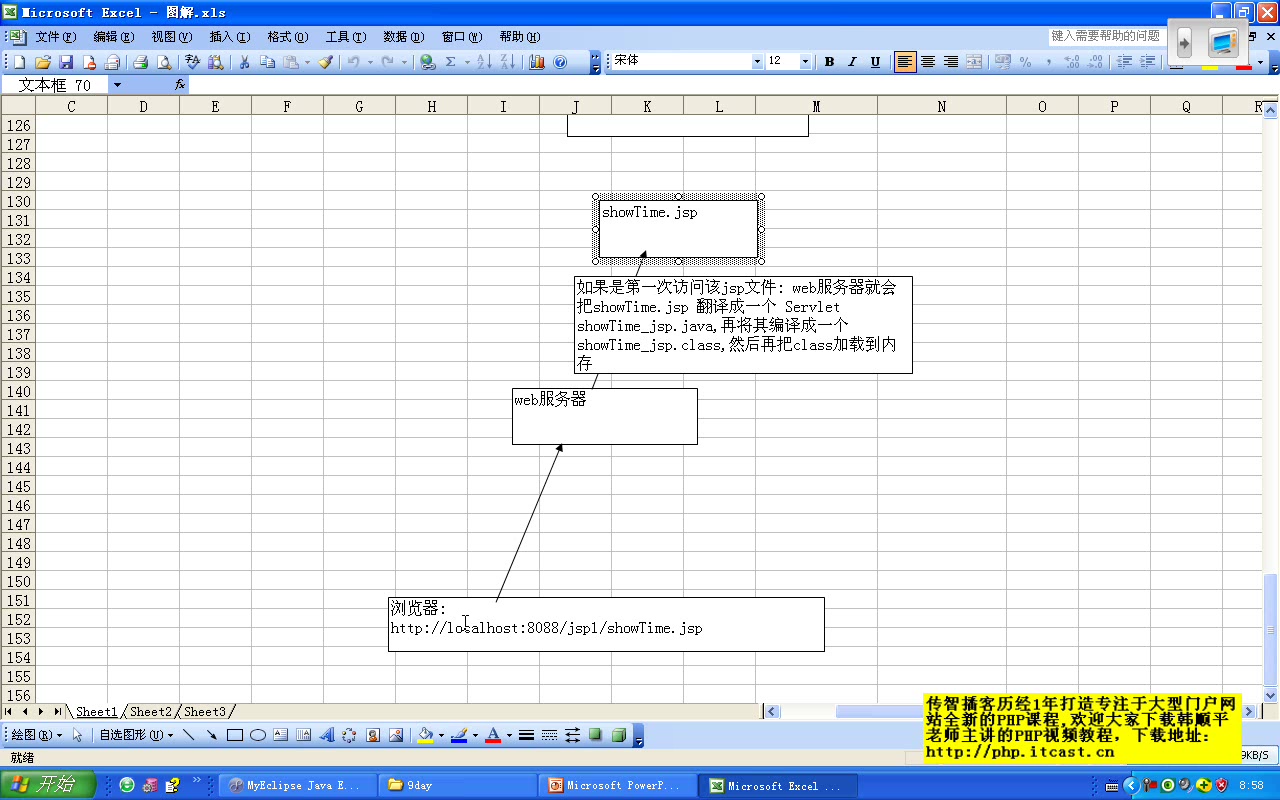
Task: Click the 浏览器 localhost URL text box
Action: (x=606, y=624)
